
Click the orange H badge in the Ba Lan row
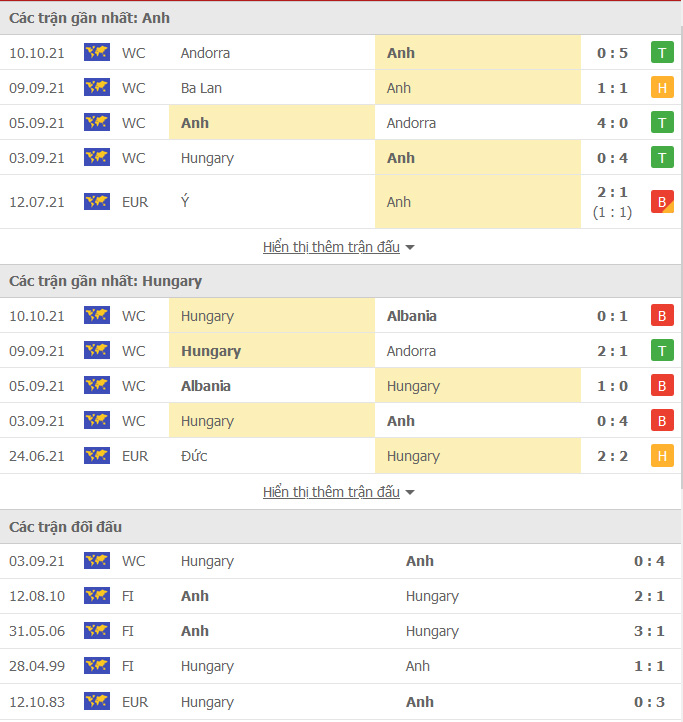click(661, 88)
